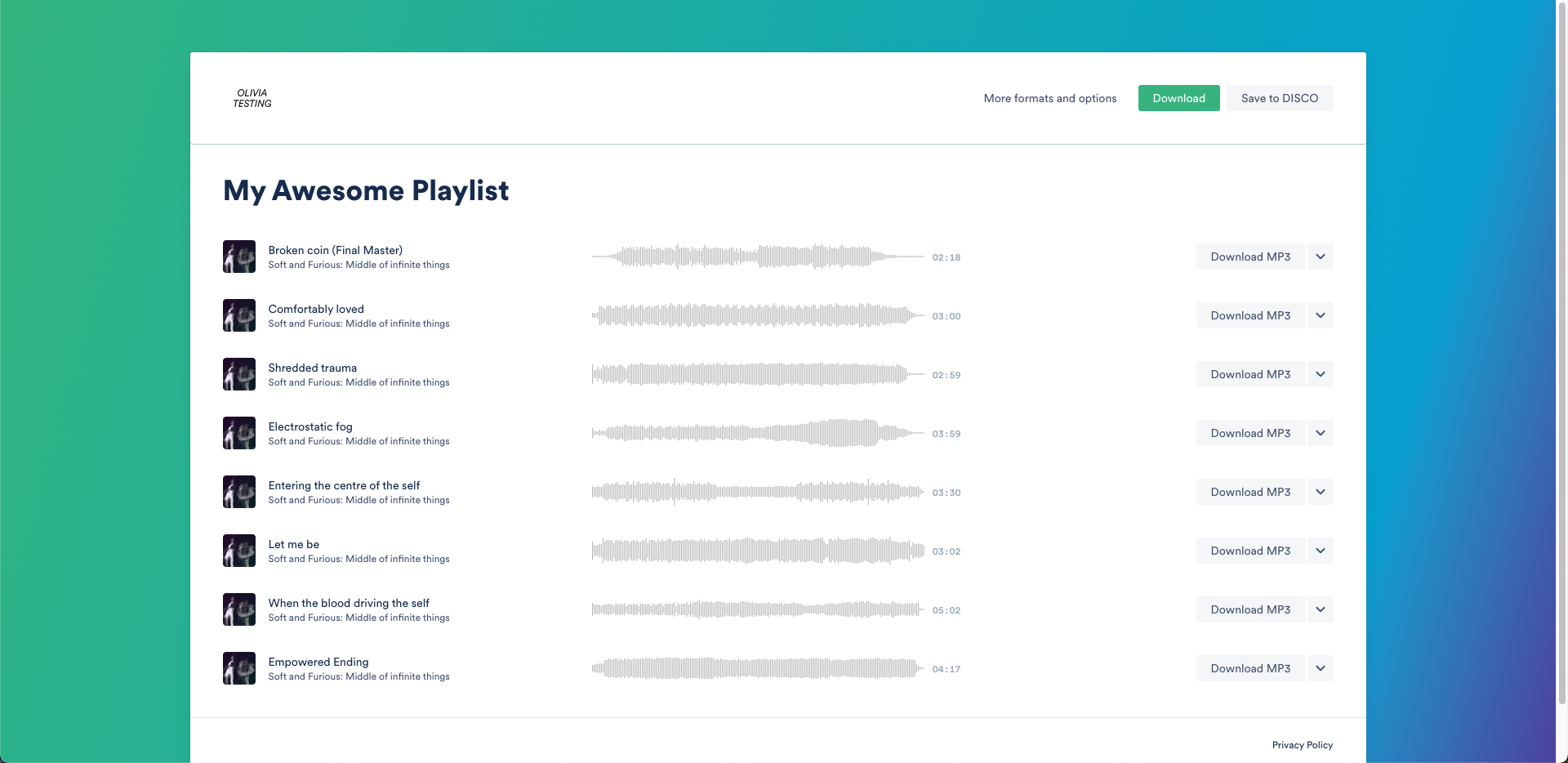Viewport: 1568px width, 763px height.
Task: Expand download options for When the blood driving
Action: click(x=1321, y=609)
